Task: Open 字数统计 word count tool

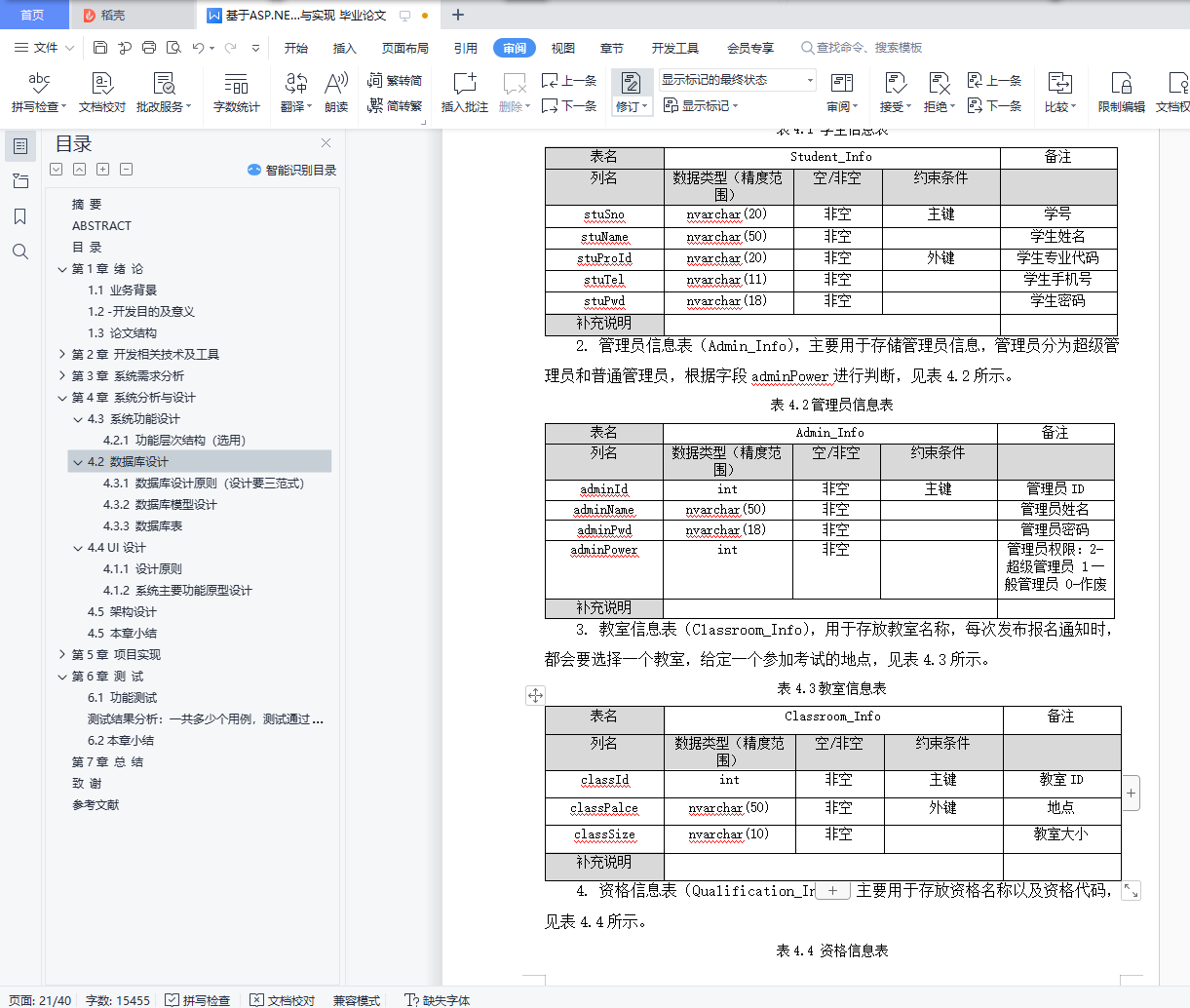Action: click(237, 94)
